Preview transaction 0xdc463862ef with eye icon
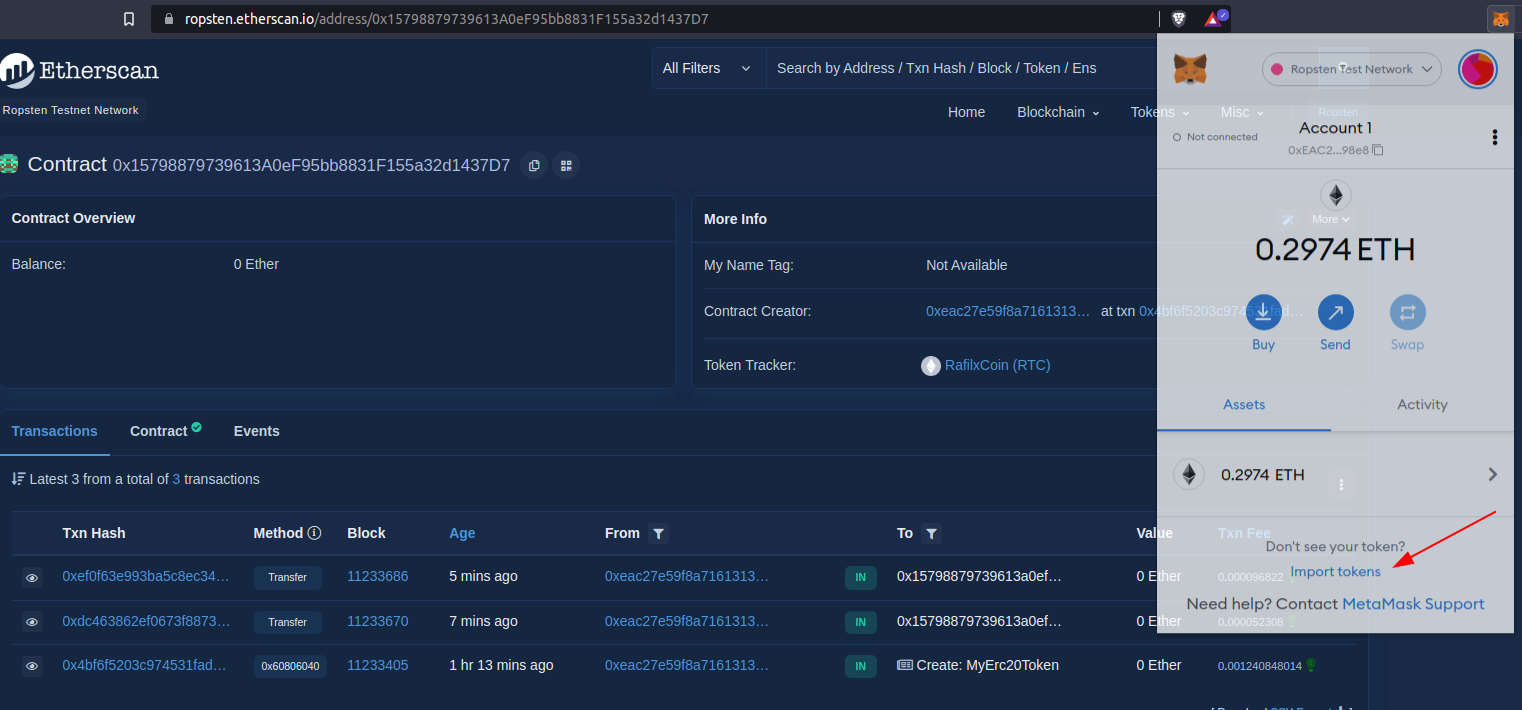This screenshot has width=1522, height=710. 32,622
